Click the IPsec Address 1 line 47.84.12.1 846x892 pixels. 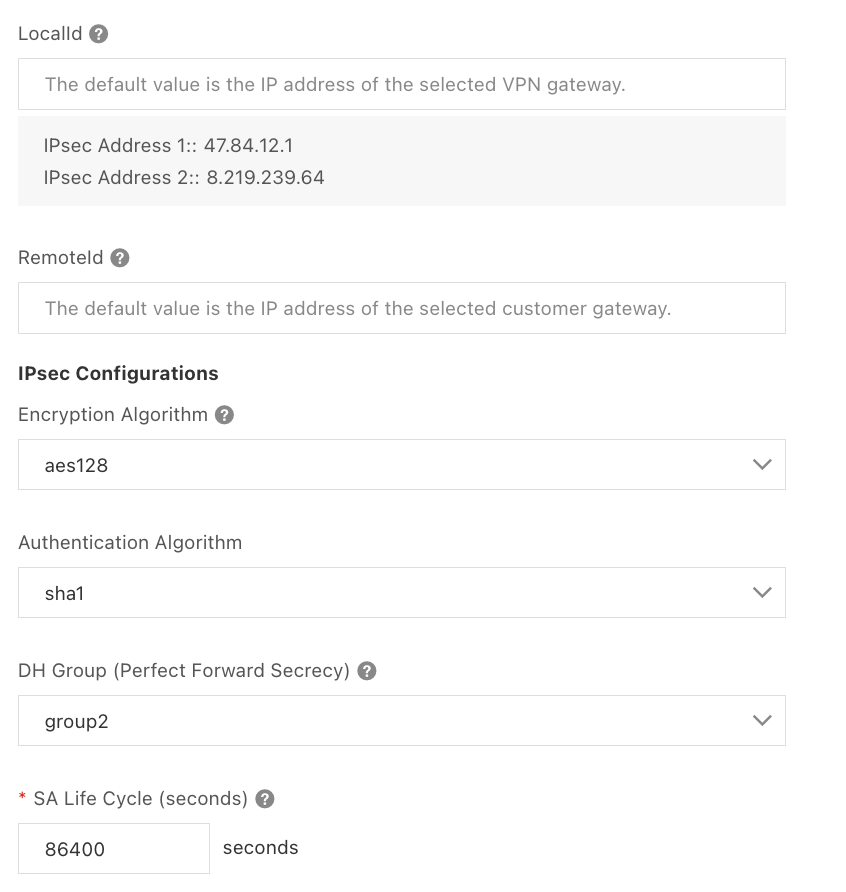pyautogui.click(x=168, y=146)
